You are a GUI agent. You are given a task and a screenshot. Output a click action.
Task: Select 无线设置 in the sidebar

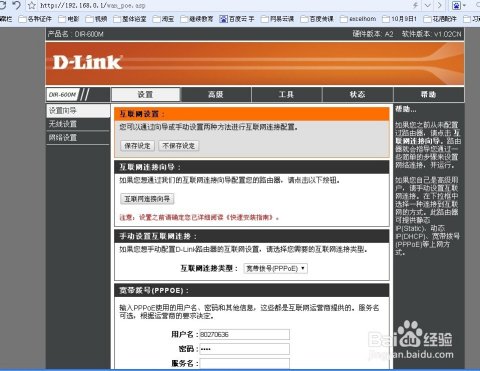(78, 124)
